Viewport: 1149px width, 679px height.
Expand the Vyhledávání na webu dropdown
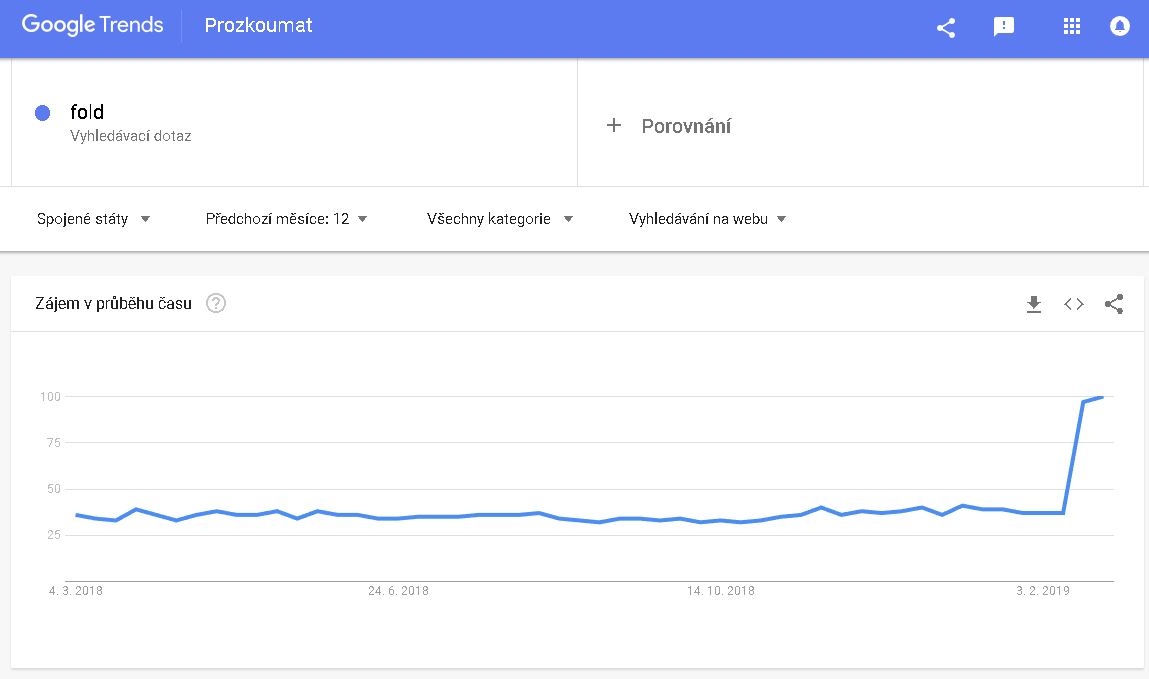[x=707, y=219]
